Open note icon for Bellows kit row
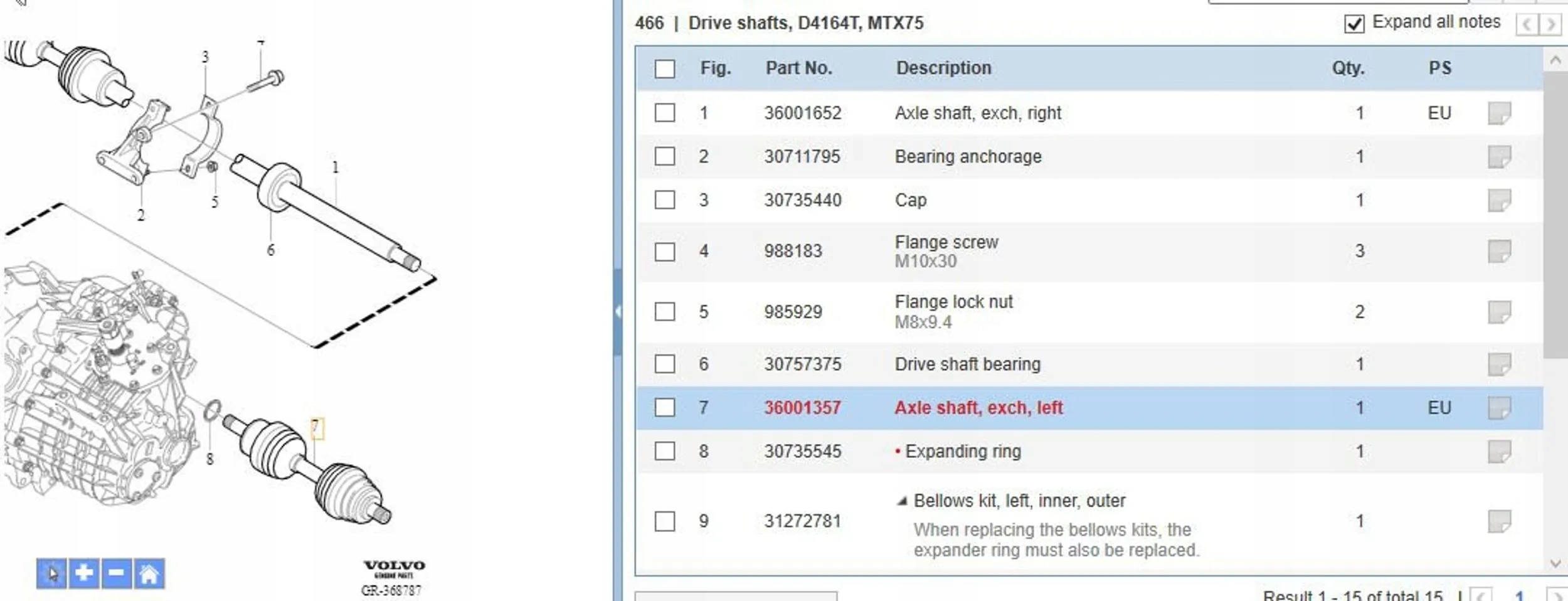The height and width of the screenshot is (601, 1568). [1499, 521]
